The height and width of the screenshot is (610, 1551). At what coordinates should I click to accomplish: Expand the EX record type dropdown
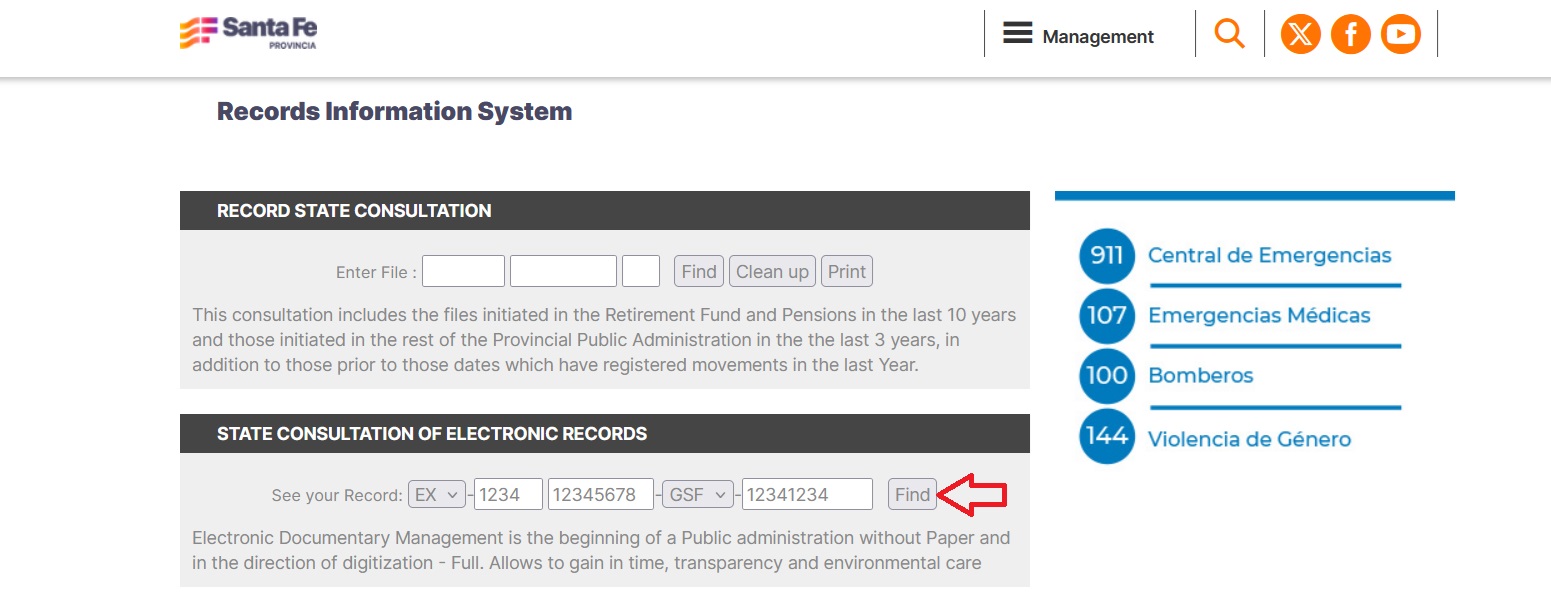coord(437,494)
